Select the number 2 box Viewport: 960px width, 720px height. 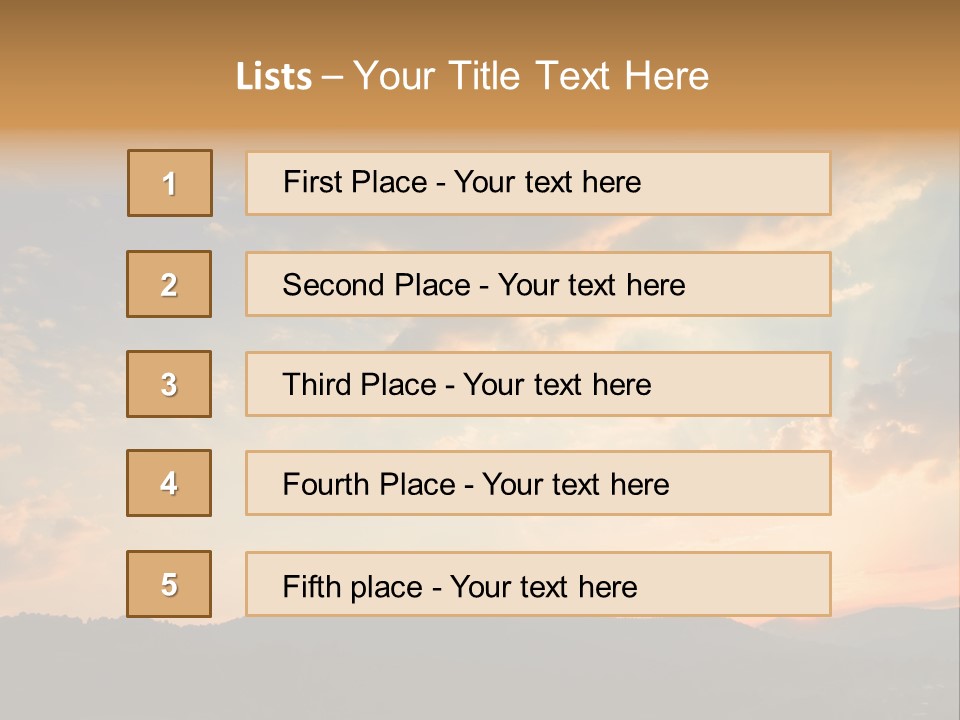coord(169,284)
